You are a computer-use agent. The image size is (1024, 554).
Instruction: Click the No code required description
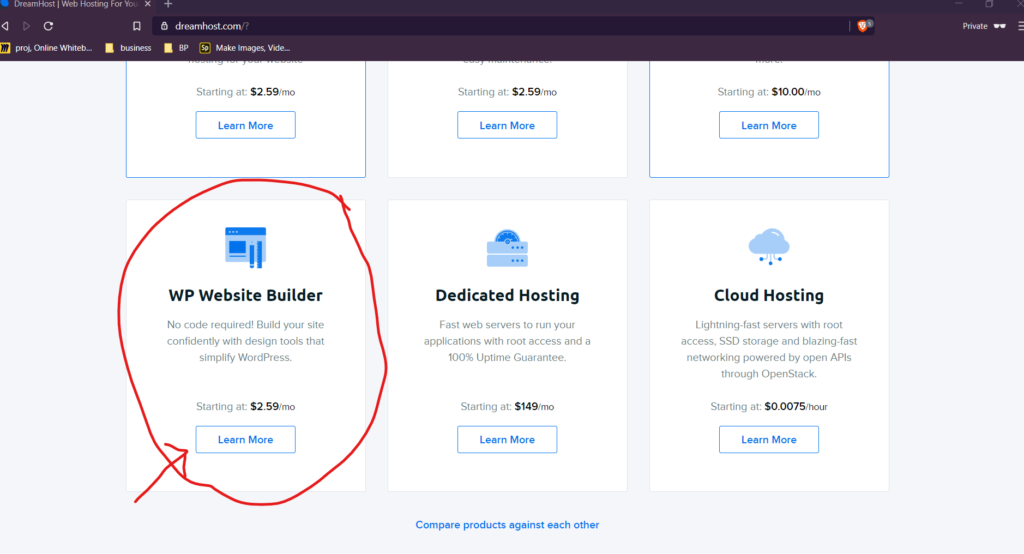[246, 341]
